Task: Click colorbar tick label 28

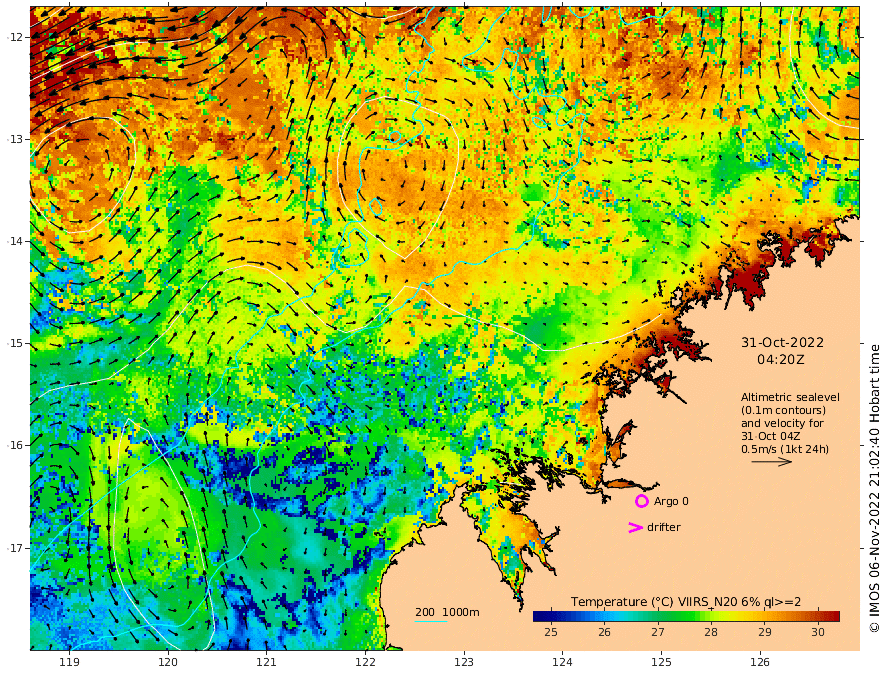Action: (x=711, y=632)
